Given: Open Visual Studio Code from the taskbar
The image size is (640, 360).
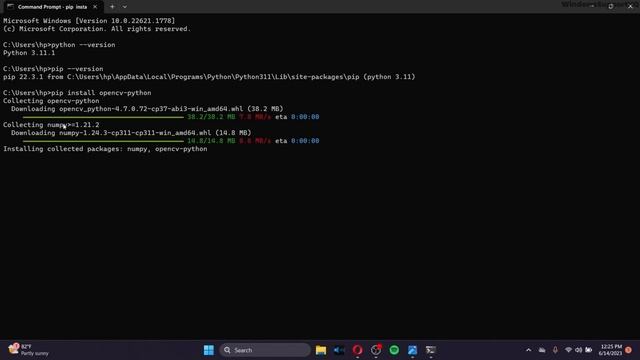Looking at the screenshot, I should point(339,350).
